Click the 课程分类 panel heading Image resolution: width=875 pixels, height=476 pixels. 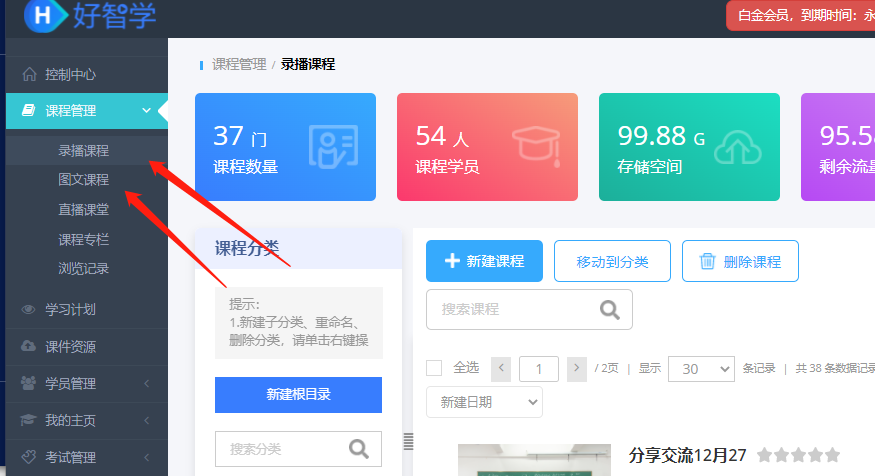coord(247,248)
